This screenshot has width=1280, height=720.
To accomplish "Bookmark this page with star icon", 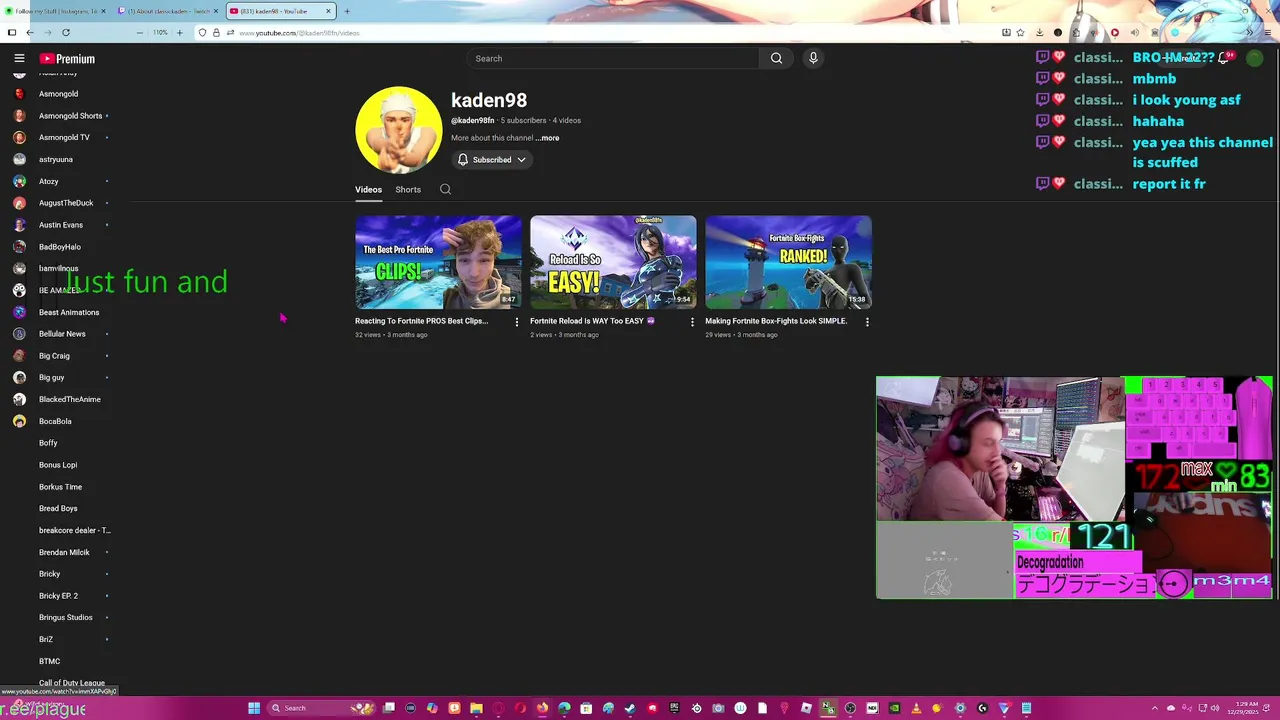I will pos(1020,32).
